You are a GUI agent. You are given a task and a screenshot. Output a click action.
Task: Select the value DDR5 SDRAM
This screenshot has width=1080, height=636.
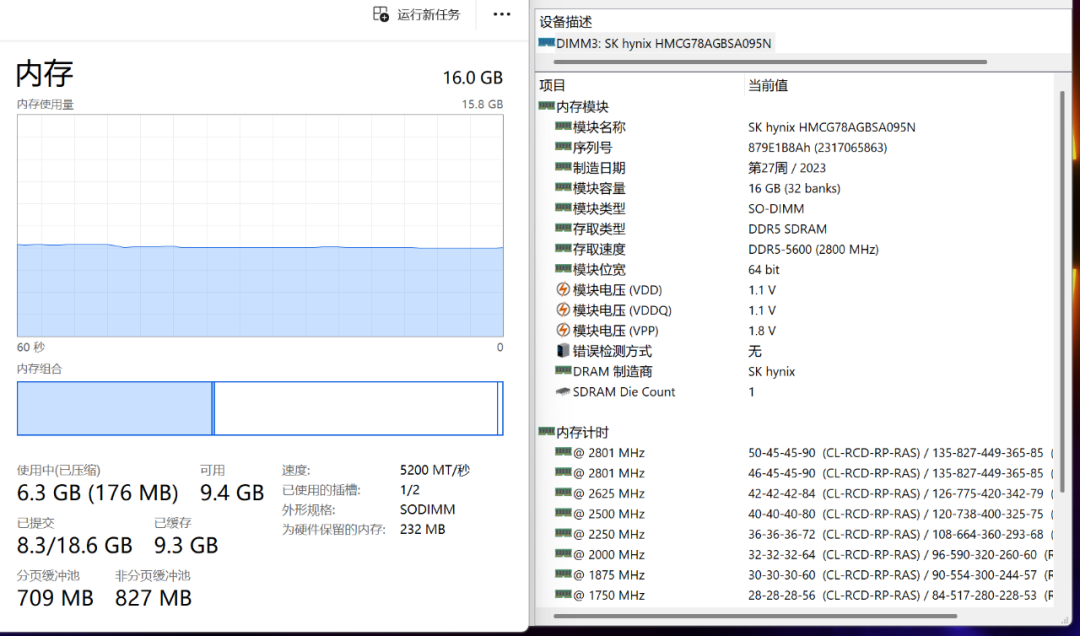click(x=787, y=229)
